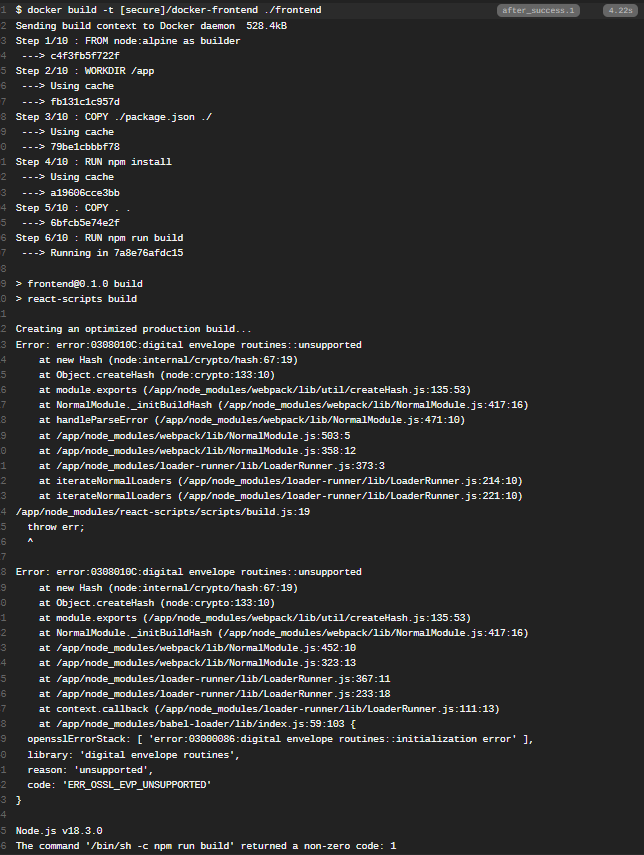Click Step 2/10 WORKDIR /app line

tap(85, 71)
